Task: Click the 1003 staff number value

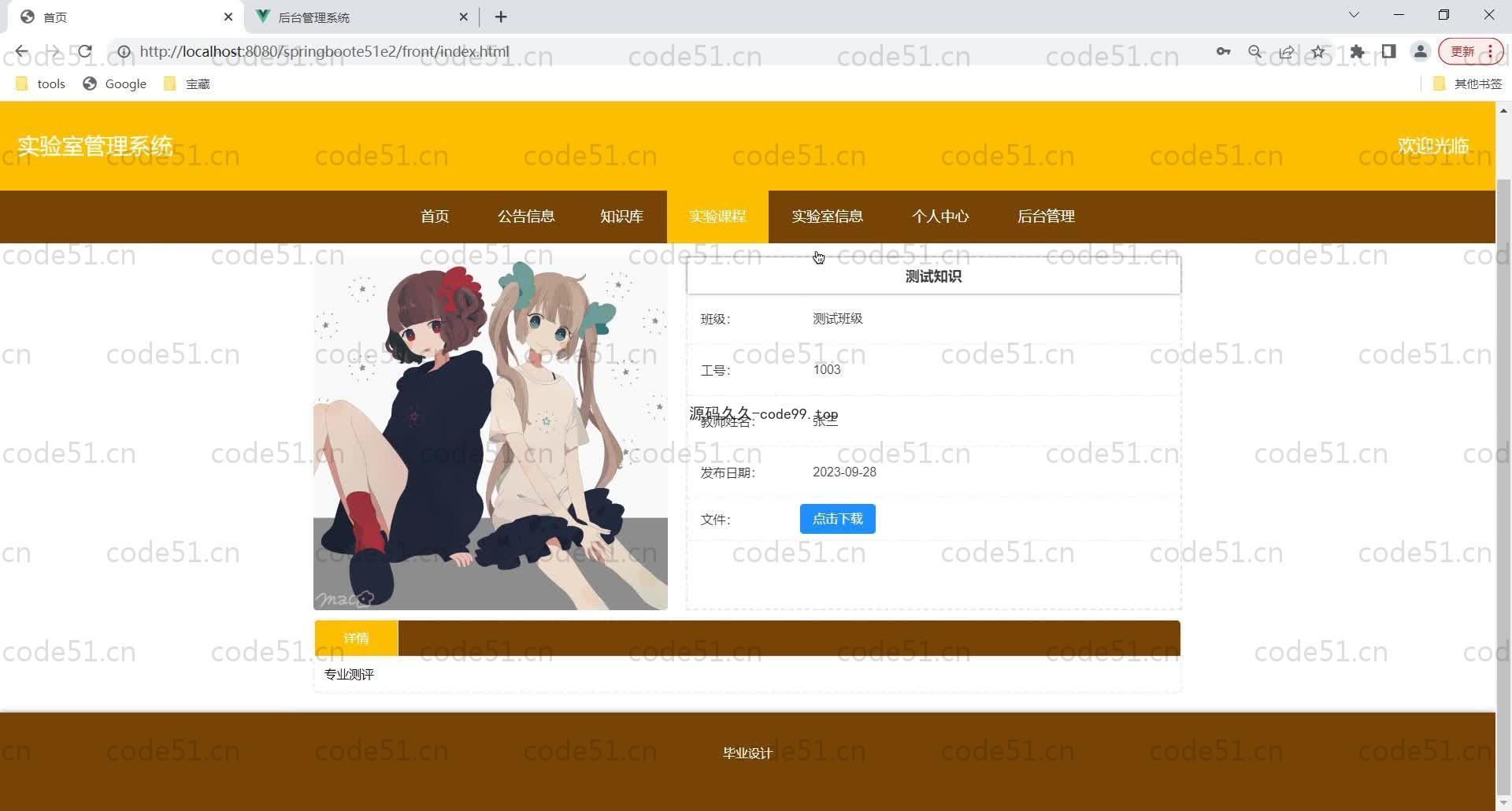Action: click(x=827, y=370)
